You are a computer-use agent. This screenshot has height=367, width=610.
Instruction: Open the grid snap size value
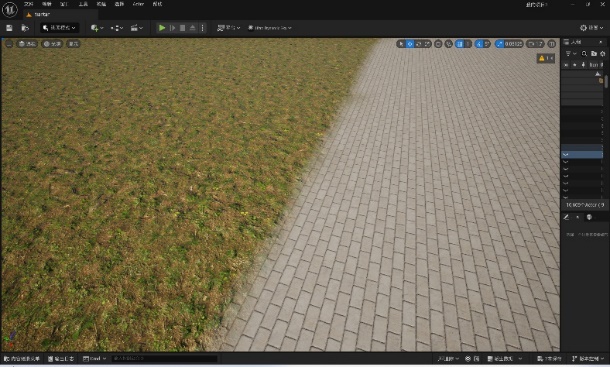coord(468,44)
